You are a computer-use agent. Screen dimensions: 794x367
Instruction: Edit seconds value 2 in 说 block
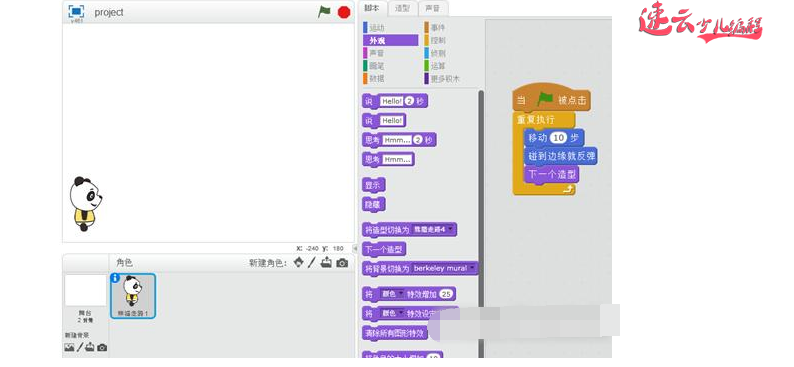pyautogui.click(x=410, y=101)
